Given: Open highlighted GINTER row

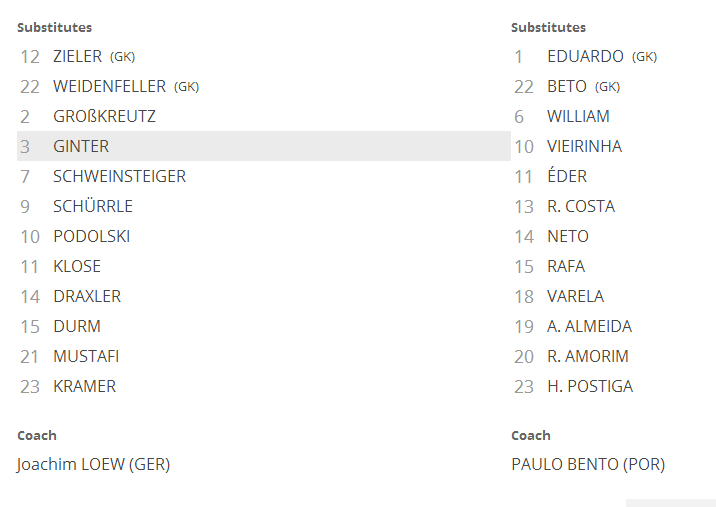Looking at the screenshot, I should pos(81,147).
